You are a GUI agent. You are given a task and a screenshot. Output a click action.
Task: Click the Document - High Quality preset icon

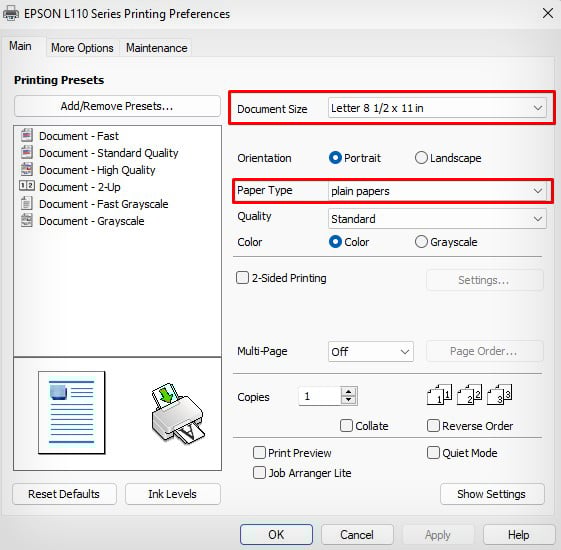point(26,169)
